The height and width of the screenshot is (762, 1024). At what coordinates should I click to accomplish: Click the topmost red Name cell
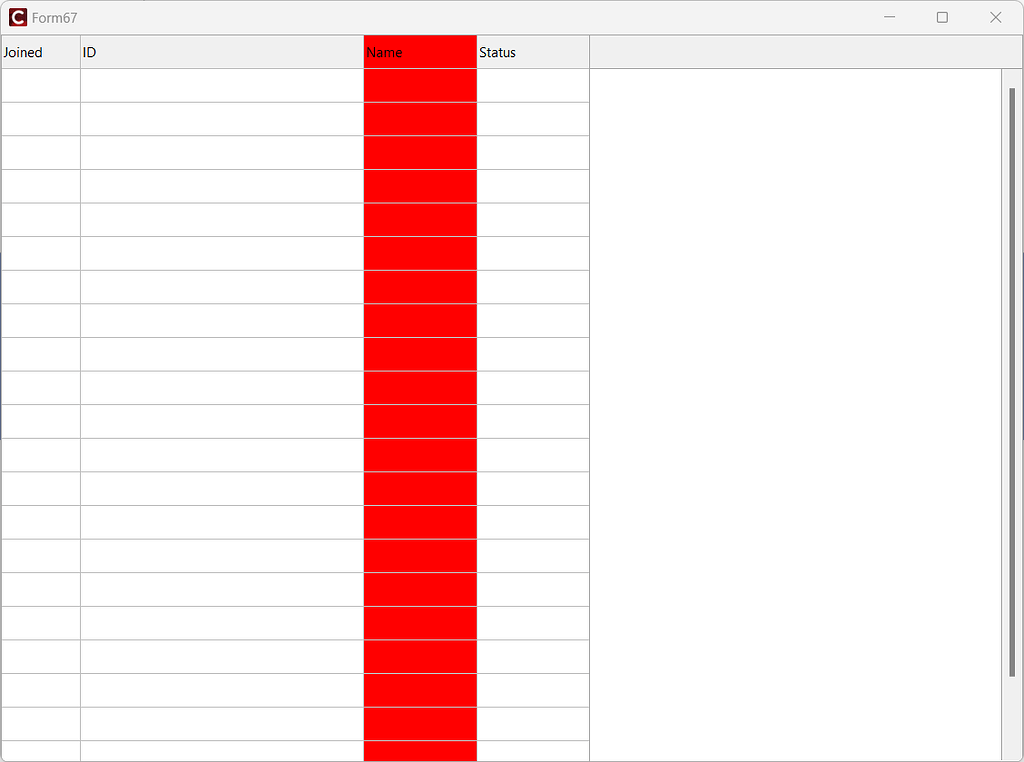[x=419, y=85]
